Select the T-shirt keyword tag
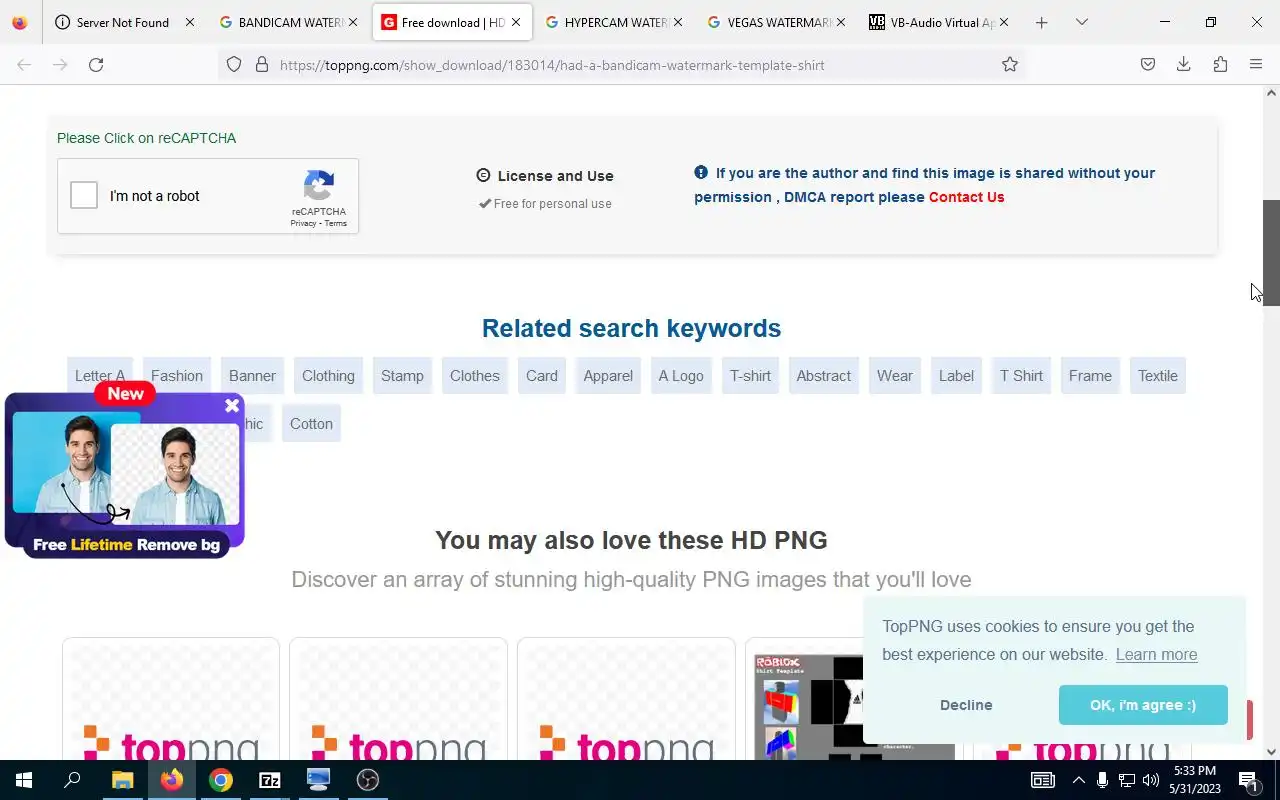Screen dimensions: 1280x800 (x=750, y=376)
